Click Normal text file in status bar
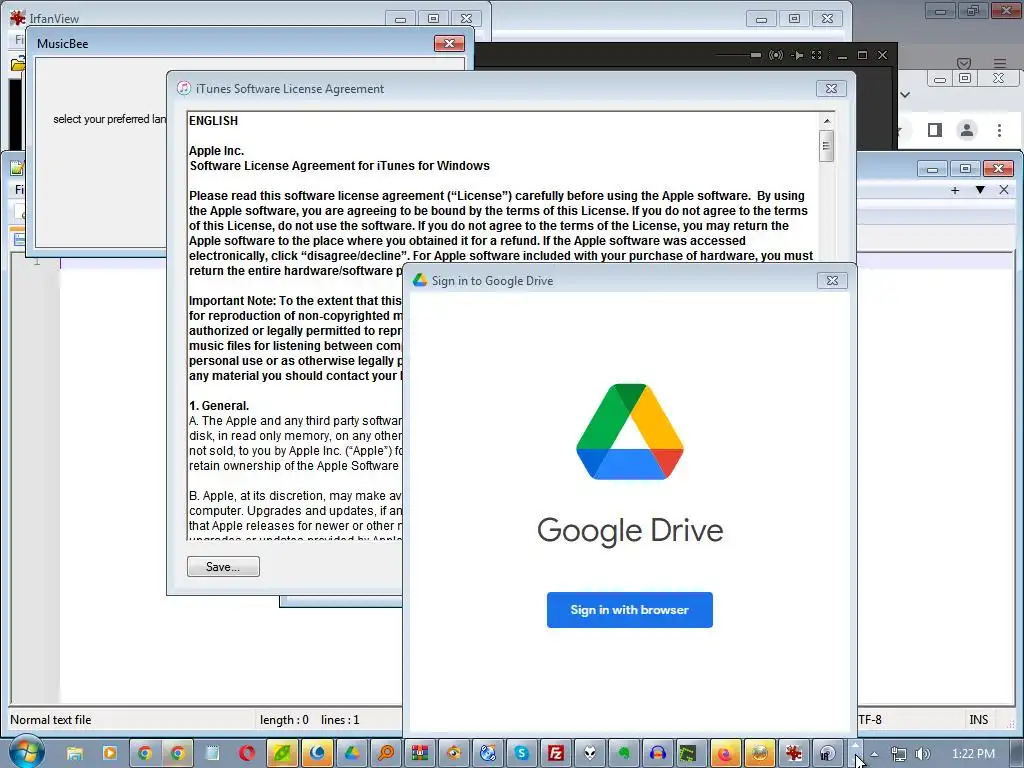Screen dimensions: 1024x768 point(51,720)
